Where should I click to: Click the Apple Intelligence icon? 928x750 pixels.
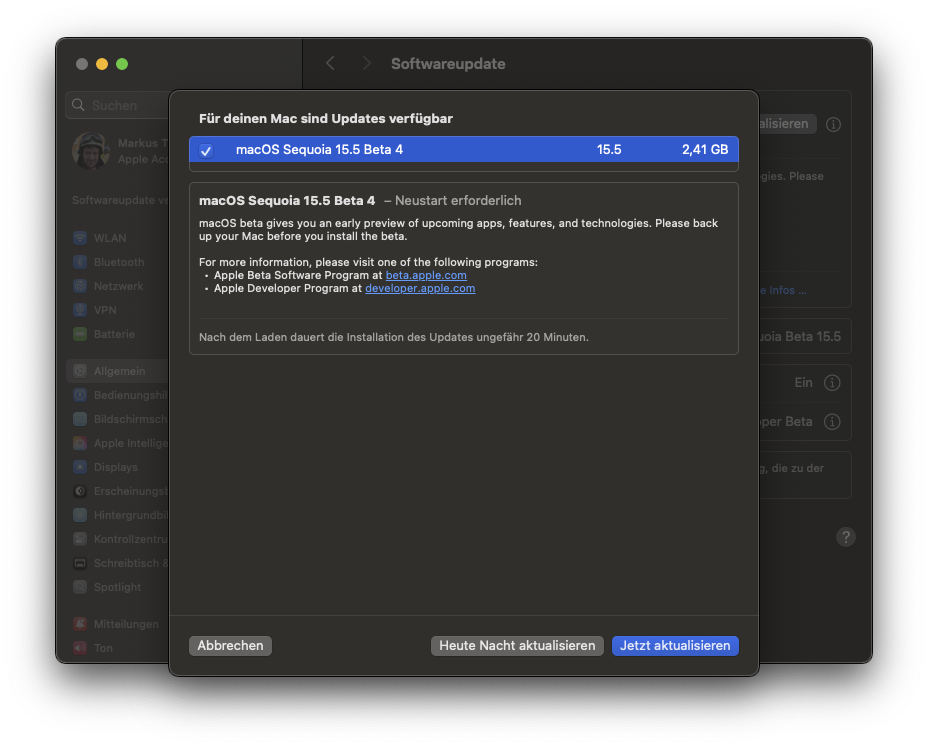(x=80, y=443)
